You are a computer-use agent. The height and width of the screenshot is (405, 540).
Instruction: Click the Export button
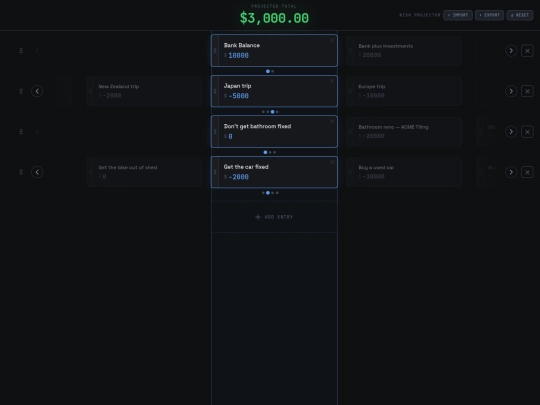[x=489, y=15]
